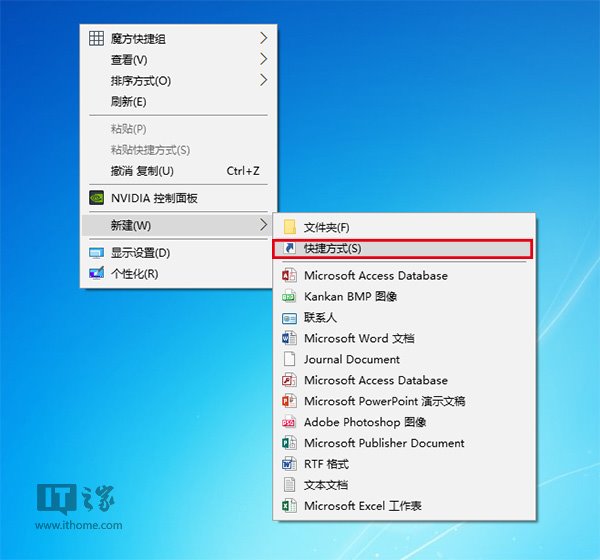Screen dimensions: 600x560
Task: Click the contact card icon beside 联系人
Action: click(289, 318)
